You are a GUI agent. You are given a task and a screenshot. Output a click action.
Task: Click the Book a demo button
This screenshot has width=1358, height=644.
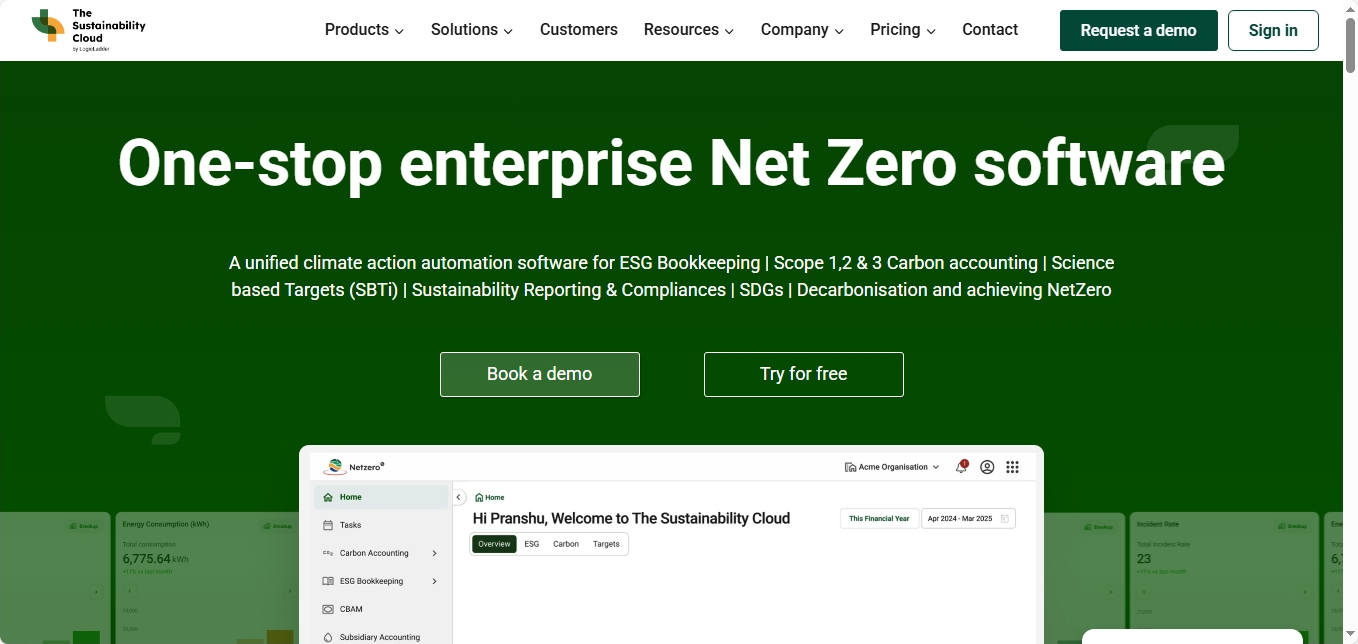coord(540,374)
